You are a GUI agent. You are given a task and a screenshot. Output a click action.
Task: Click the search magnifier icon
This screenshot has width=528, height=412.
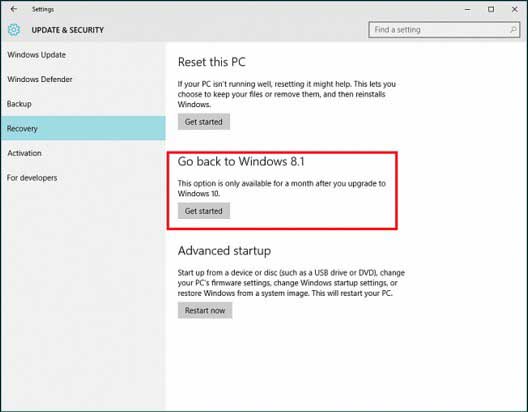pyautogui.click(x=513, y=30)
